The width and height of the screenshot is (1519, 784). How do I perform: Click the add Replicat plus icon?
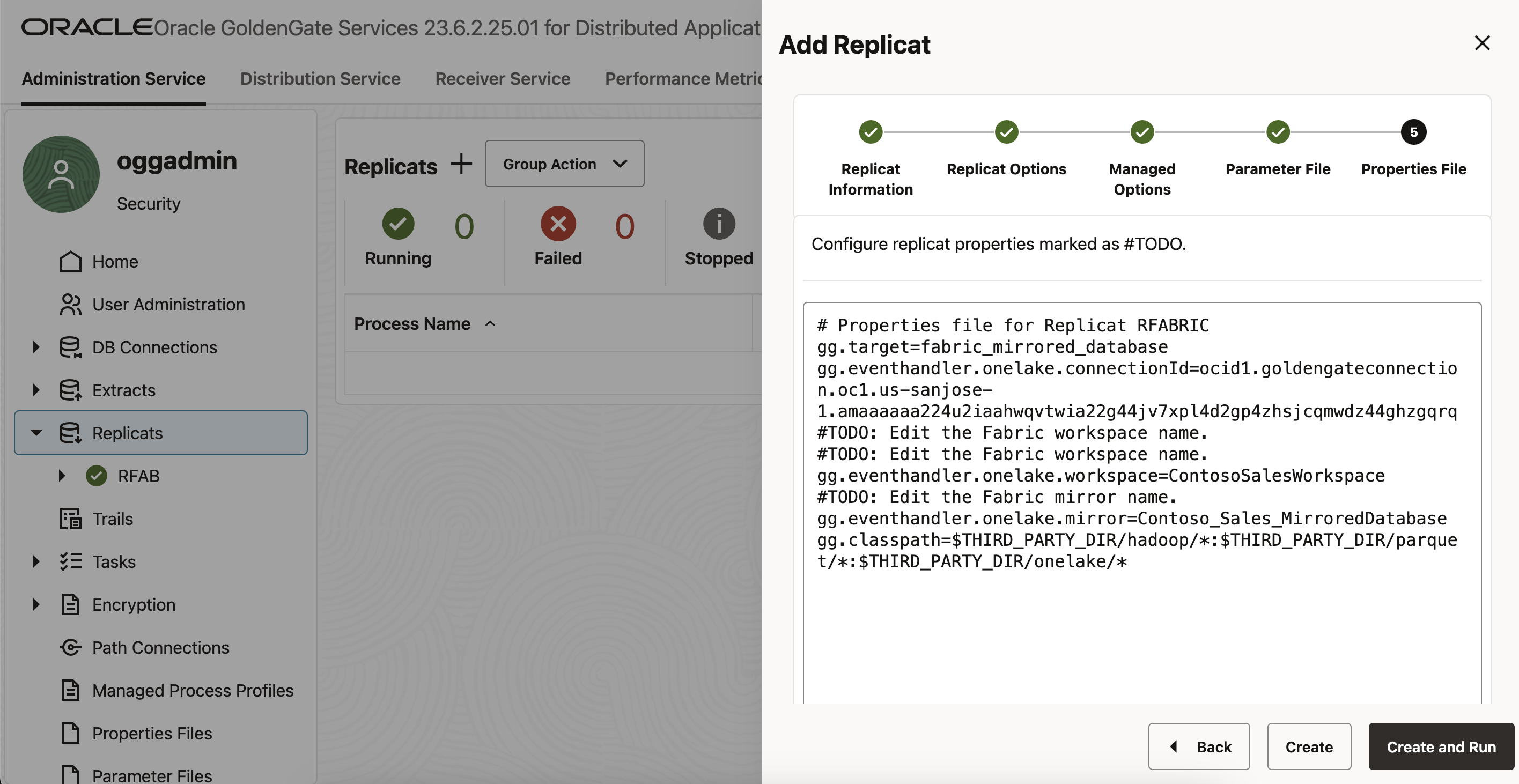click(461, 165)
